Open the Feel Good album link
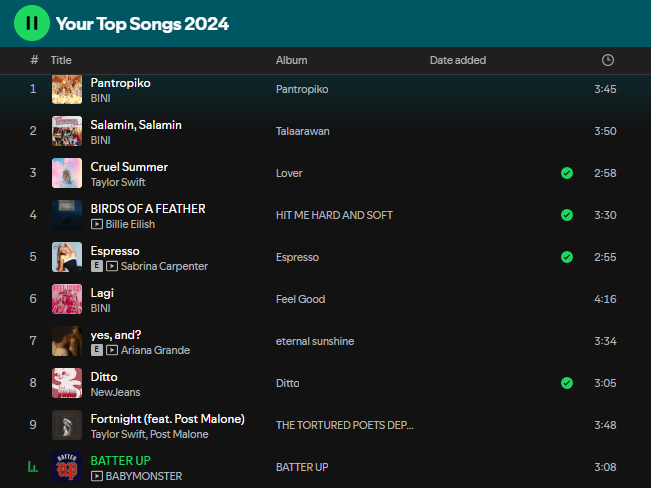 pyautogui.click(x=300, y=299)
